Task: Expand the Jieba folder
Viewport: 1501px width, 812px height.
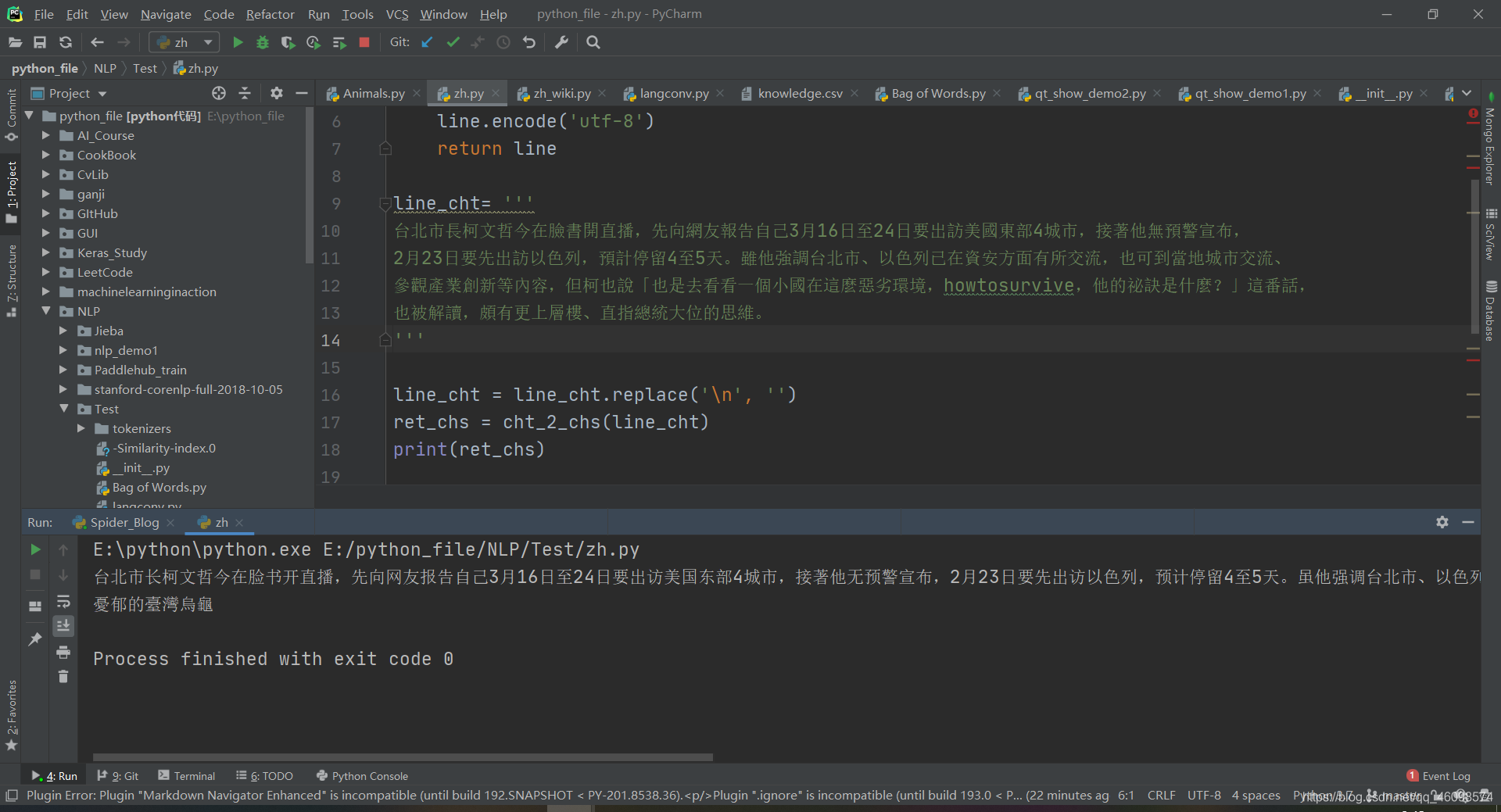Action: [63, 331]
